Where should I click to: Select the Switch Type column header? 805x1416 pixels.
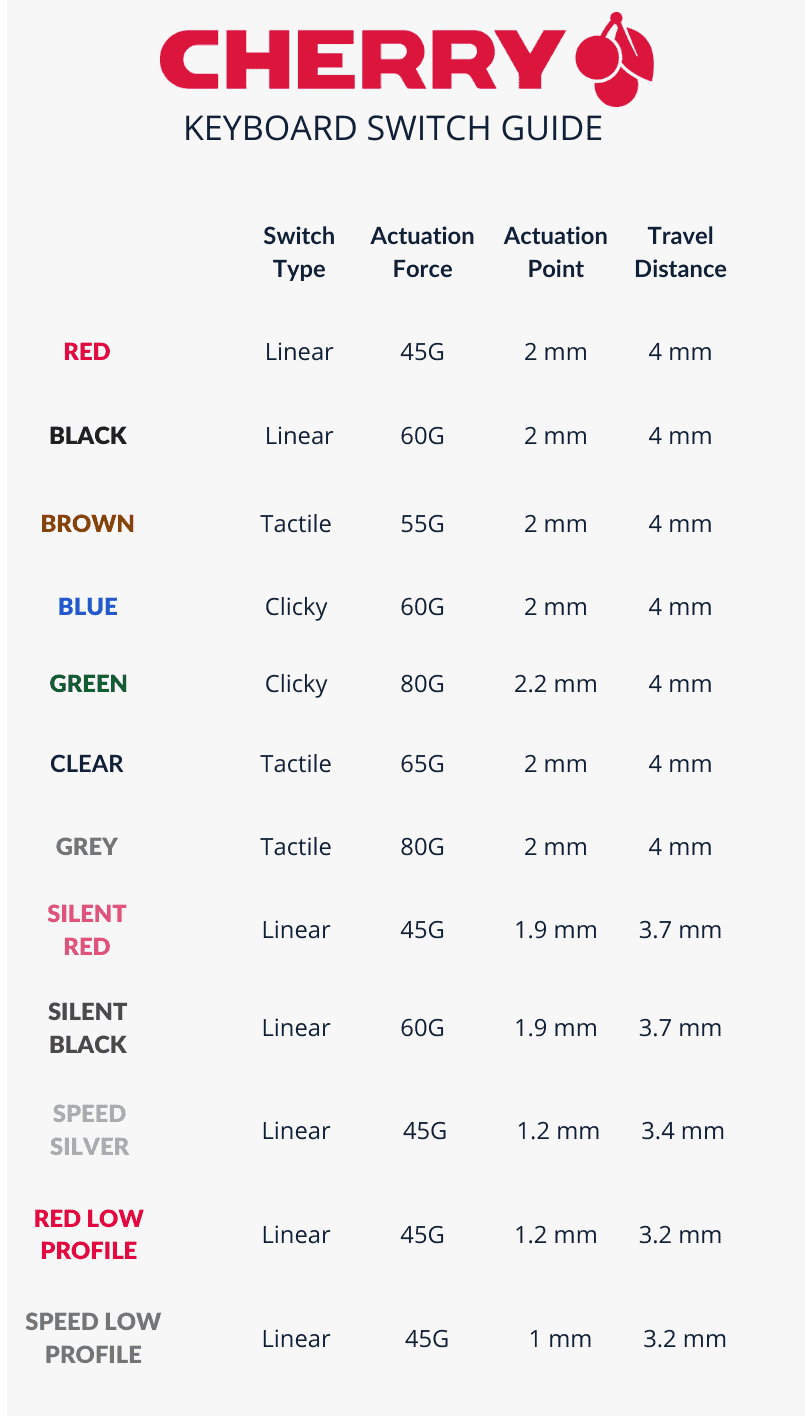click(x=299, y=252)
